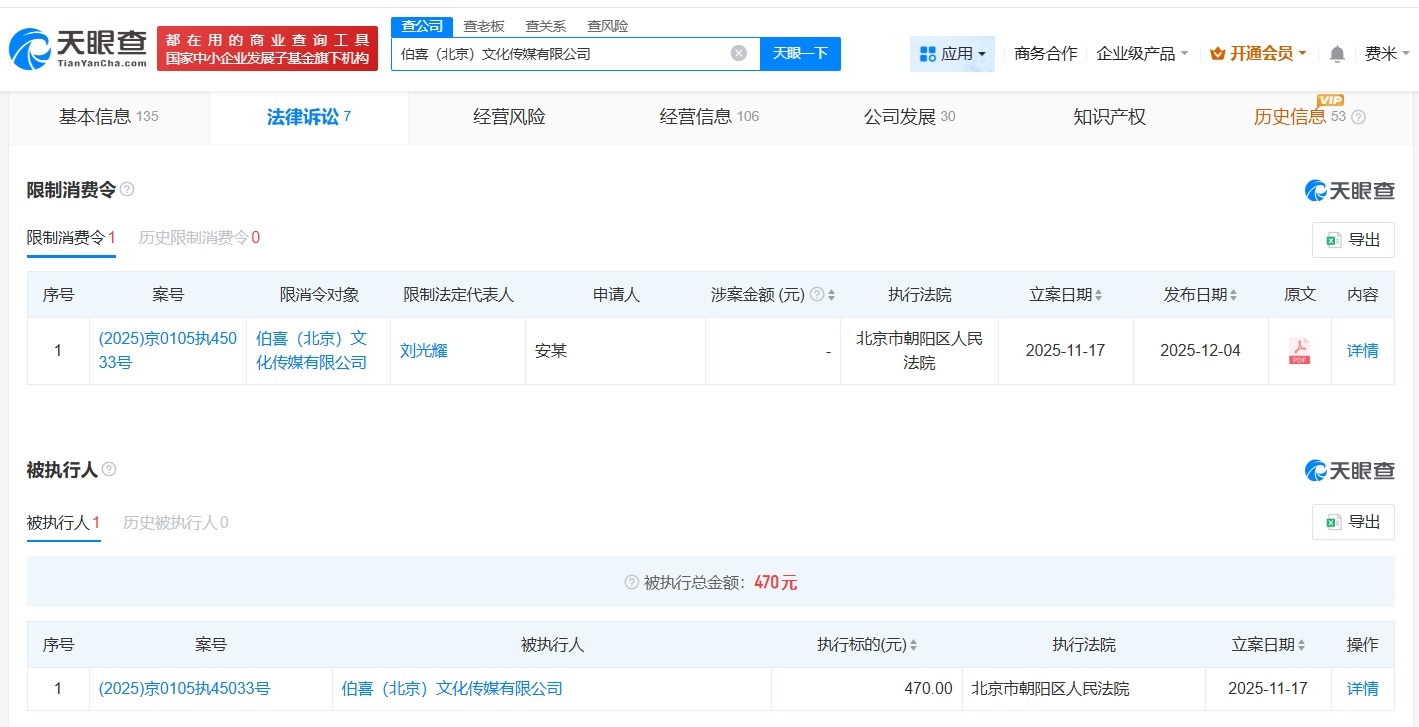This screenshot has height=727, width=1419.
Task: Open the PDF original document icon
Action: pos(1299,351)
